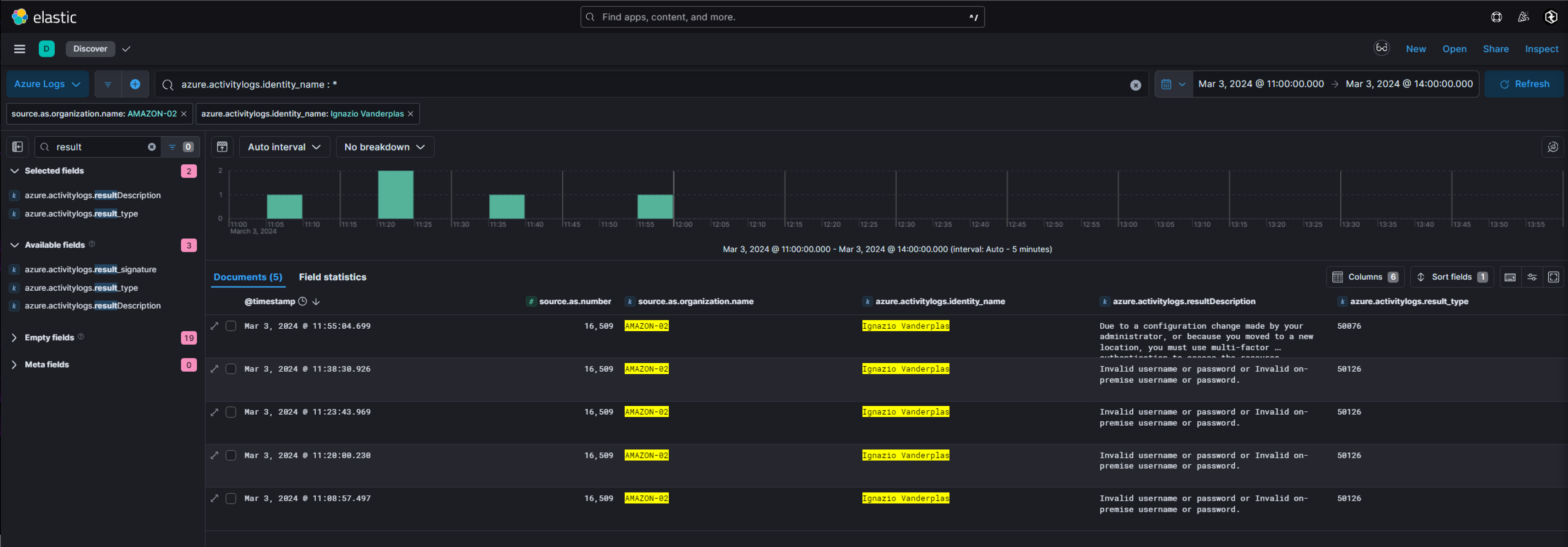Open the main navigation hamburger menu
This screenshot has height=547, width=1568.
click(20, 49)
